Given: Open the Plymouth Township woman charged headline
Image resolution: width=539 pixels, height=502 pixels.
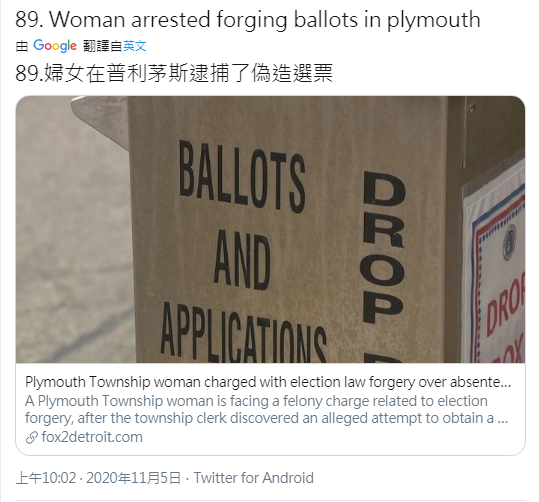Looking at the screenshot, I should coord(268,382).
